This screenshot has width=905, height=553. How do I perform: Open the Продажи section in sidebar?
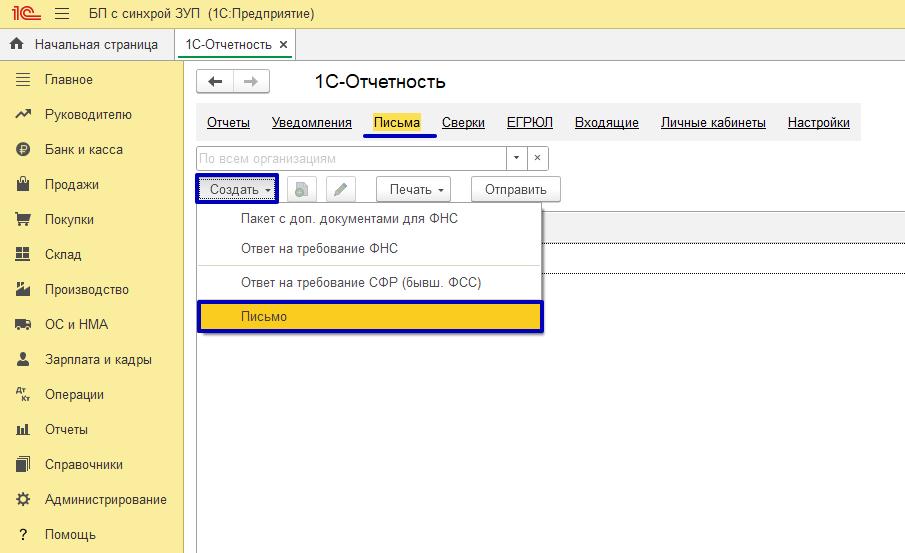pos(72,185)
